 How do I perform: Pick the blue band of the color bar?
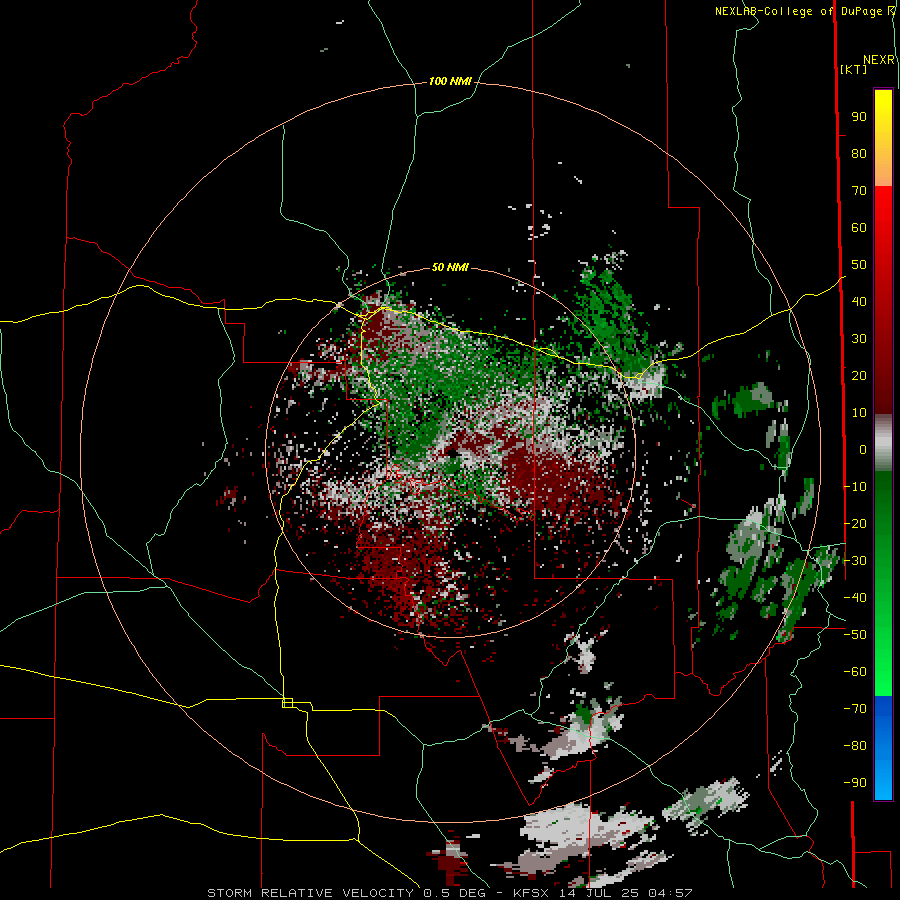(x=883, y=748)
